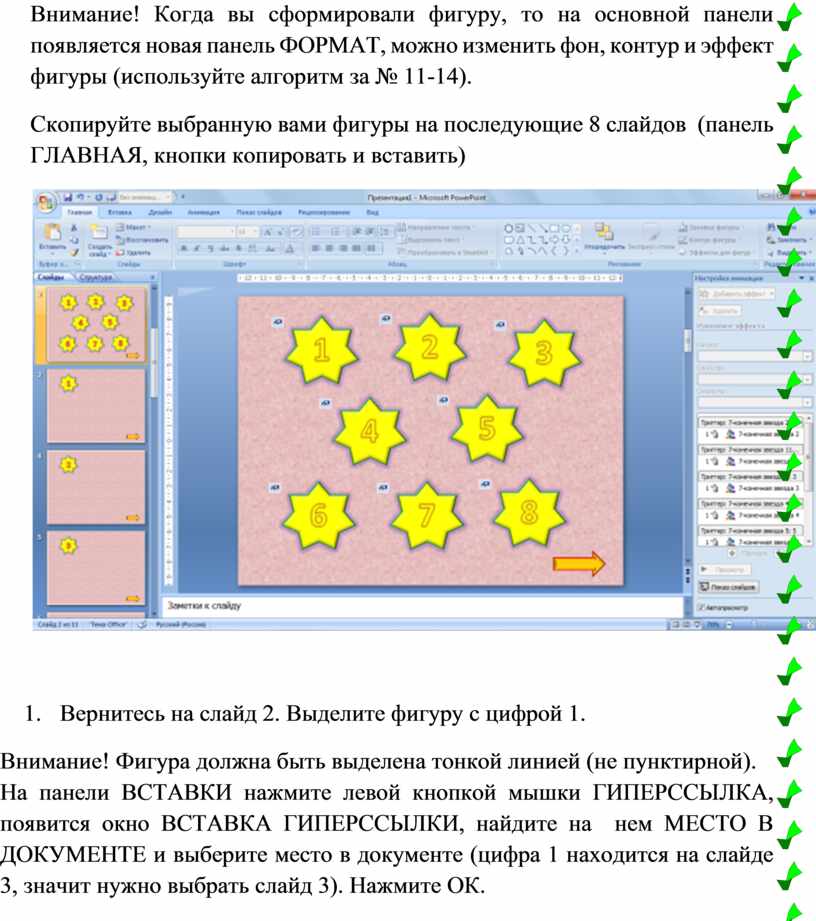This screenshot has width=816, height=921.
Task: Click the Просмотр preview button in pane
Action: [726, 569]
